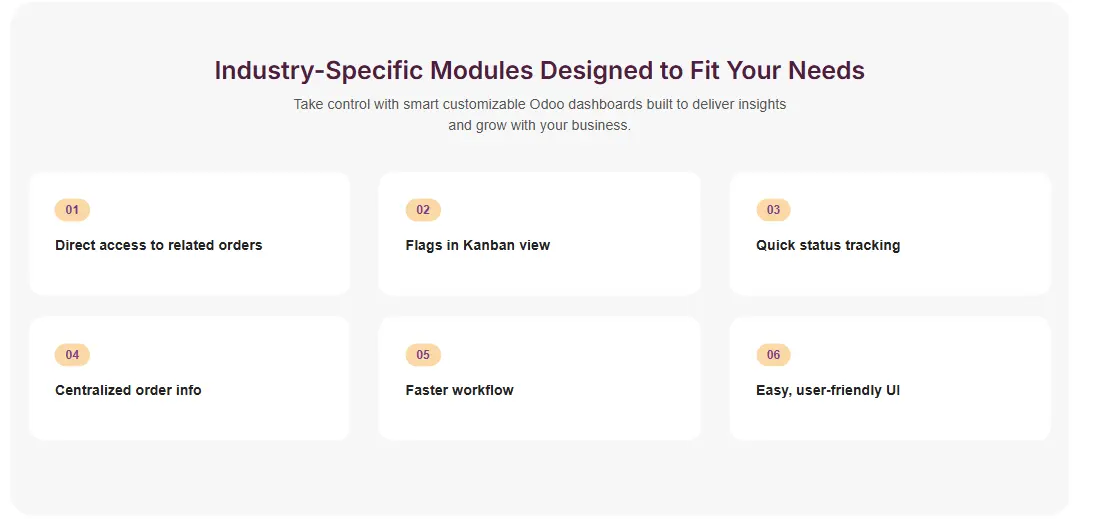Select the "Flags in Kanban view" title
The width and height of the screenshot is (1101, 519).
coord(477,245)
